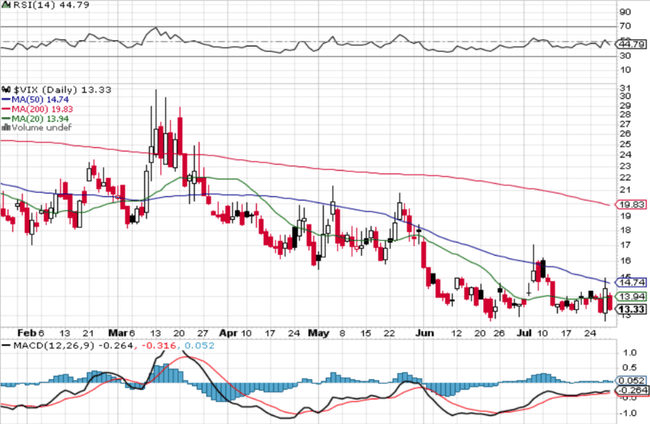Screen dimensions: 650x424
Task: Click the blue MA(50) legend line
Action: point(6,101)
